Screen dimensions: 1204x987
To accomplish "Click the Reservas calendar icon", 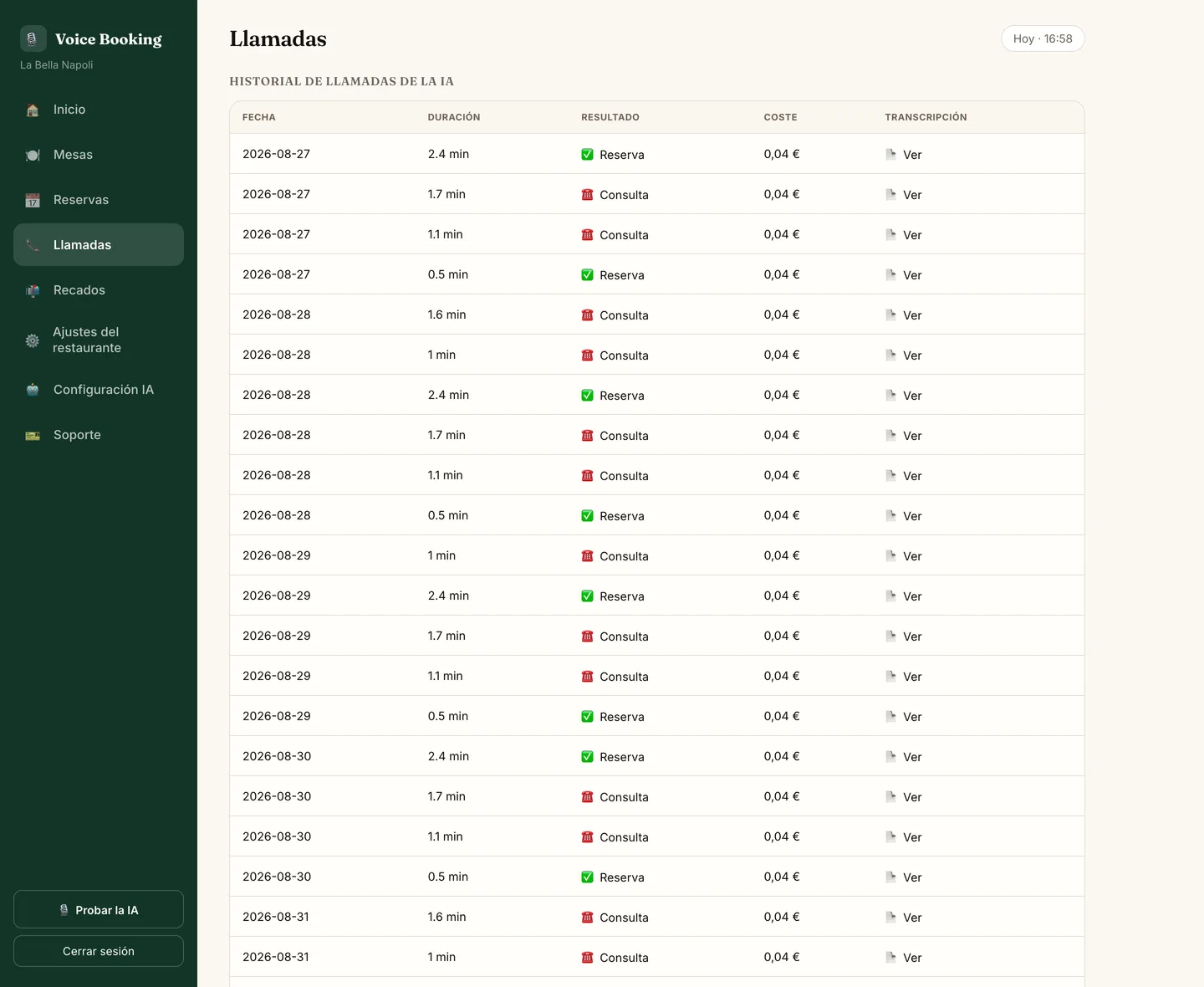I will click(33, 201).
